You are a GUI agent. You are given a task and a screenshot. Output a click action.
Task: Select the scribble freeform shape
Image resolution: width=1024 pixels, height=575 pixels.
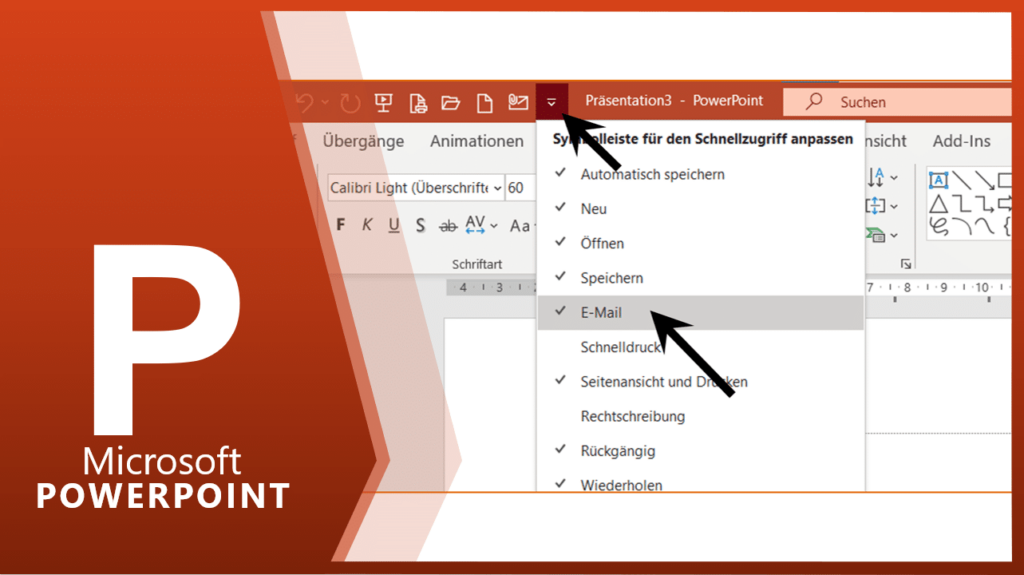938,227
